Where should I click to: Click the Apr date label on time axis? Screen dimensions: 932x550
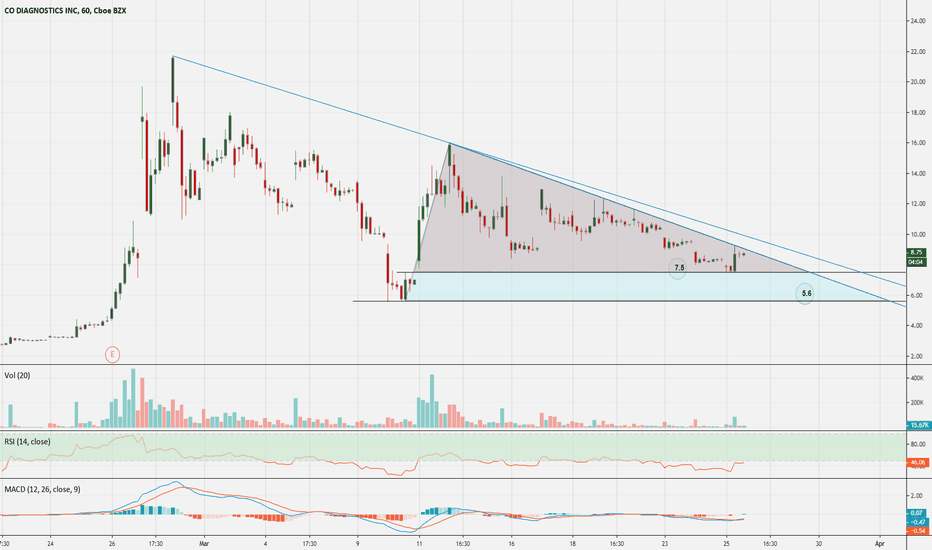(880, 543)
